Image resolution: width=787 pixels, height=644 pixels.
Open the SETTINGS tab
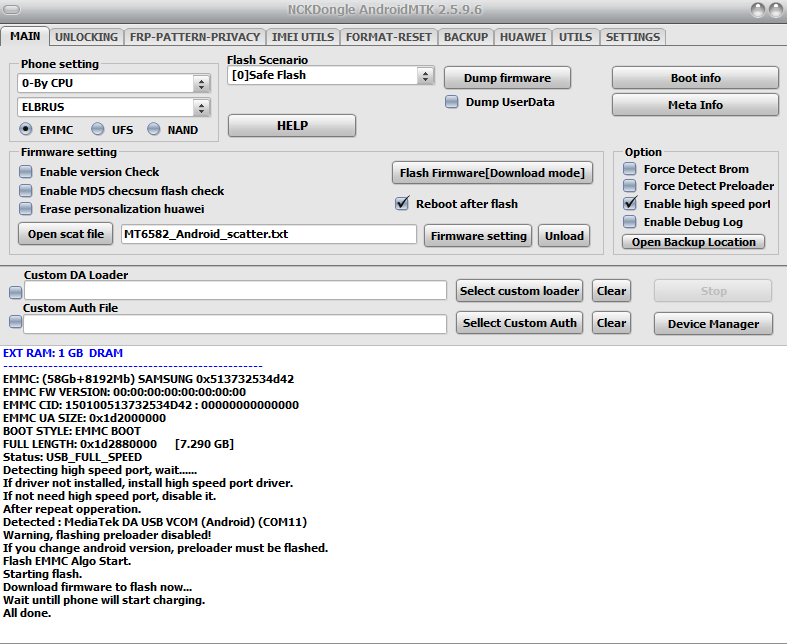pyautogui.click(x=632, y=37)
